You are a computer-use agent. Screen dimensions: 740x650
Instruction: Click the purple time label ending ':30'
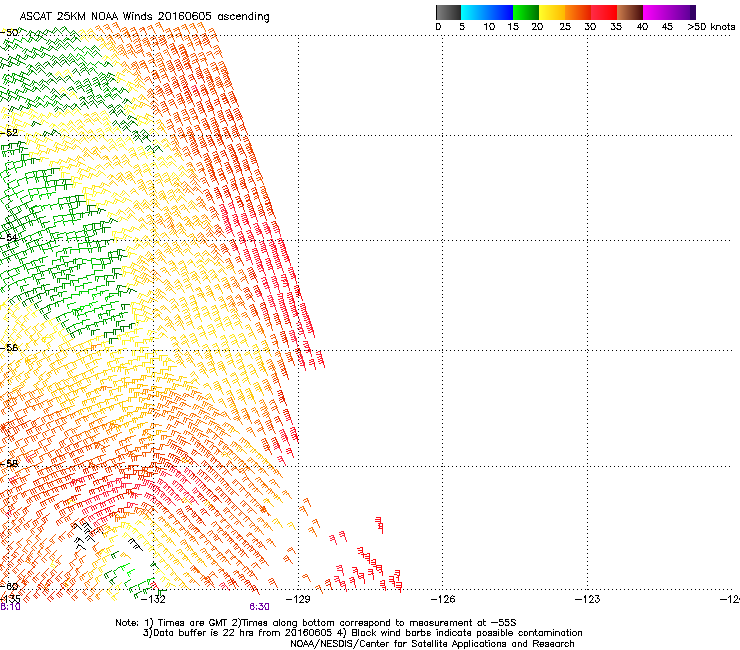tap(260, 607)
